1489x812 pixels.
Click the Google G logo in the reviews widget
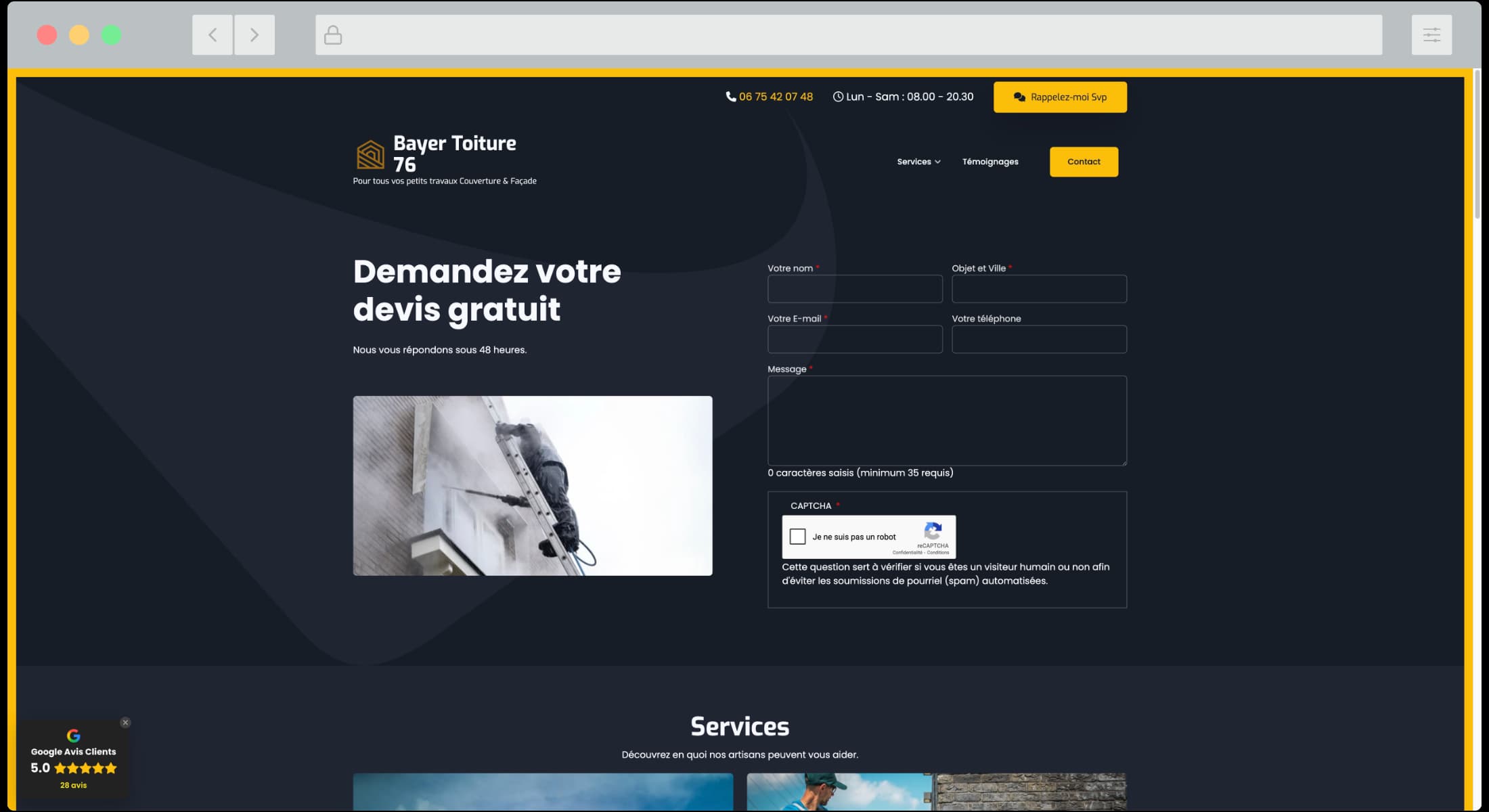point(74,736)
